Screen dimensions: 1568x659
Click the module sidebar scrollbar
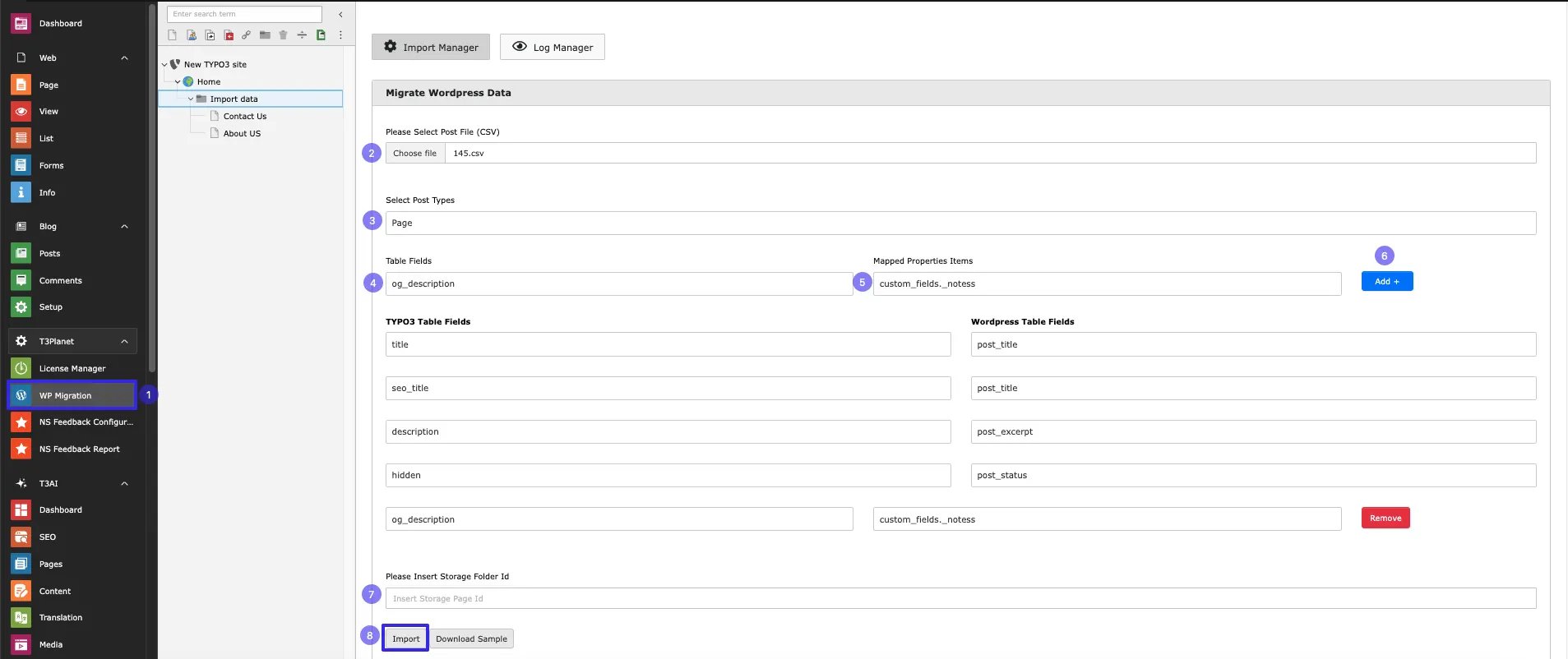152,187
